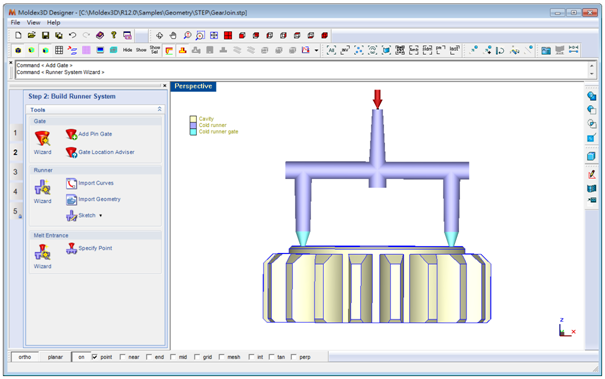
Task: Click the Hide toolbar button
Action: 127,50
